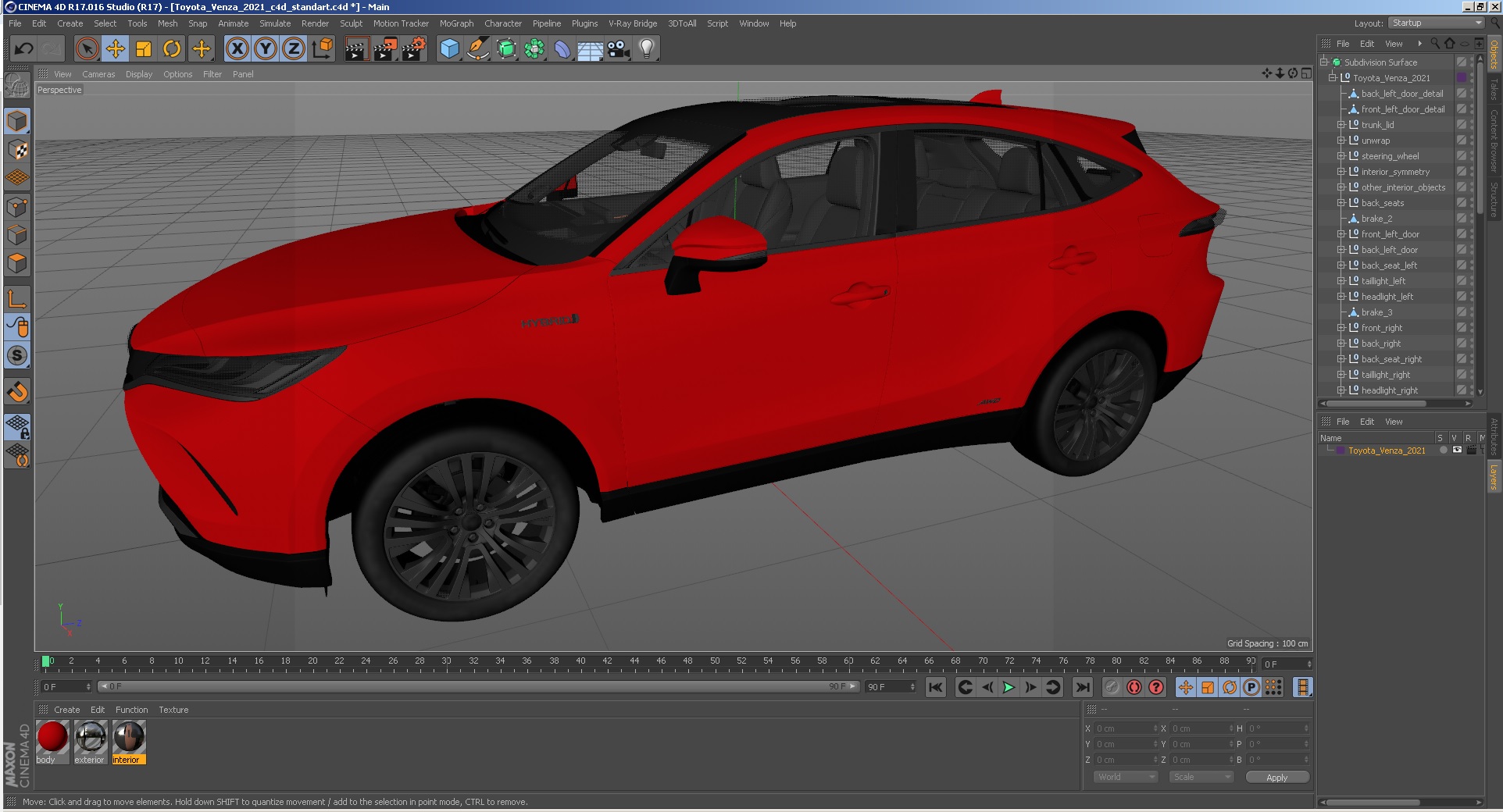This screenshot has width=1503, height=812.
Task: Open the Scale mode dropdown
Action: click(1201, 777)
